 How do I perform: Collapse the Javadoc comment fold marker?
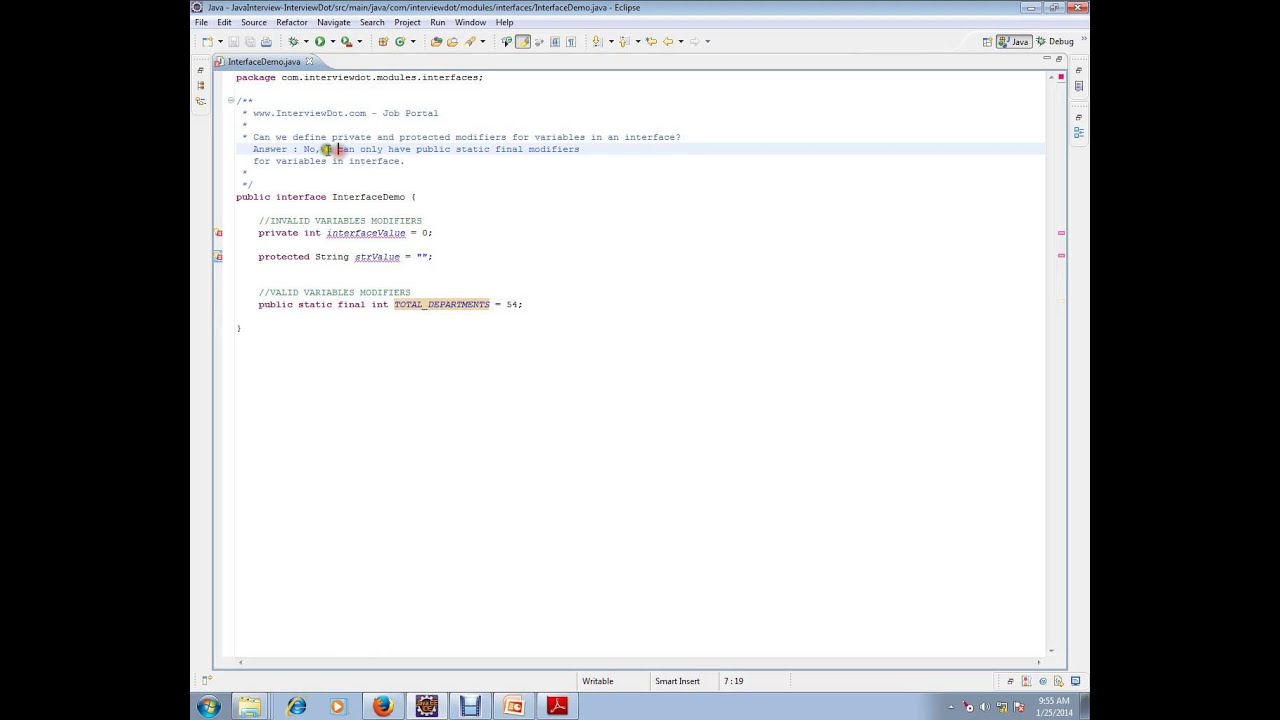[x=231, y=101]
